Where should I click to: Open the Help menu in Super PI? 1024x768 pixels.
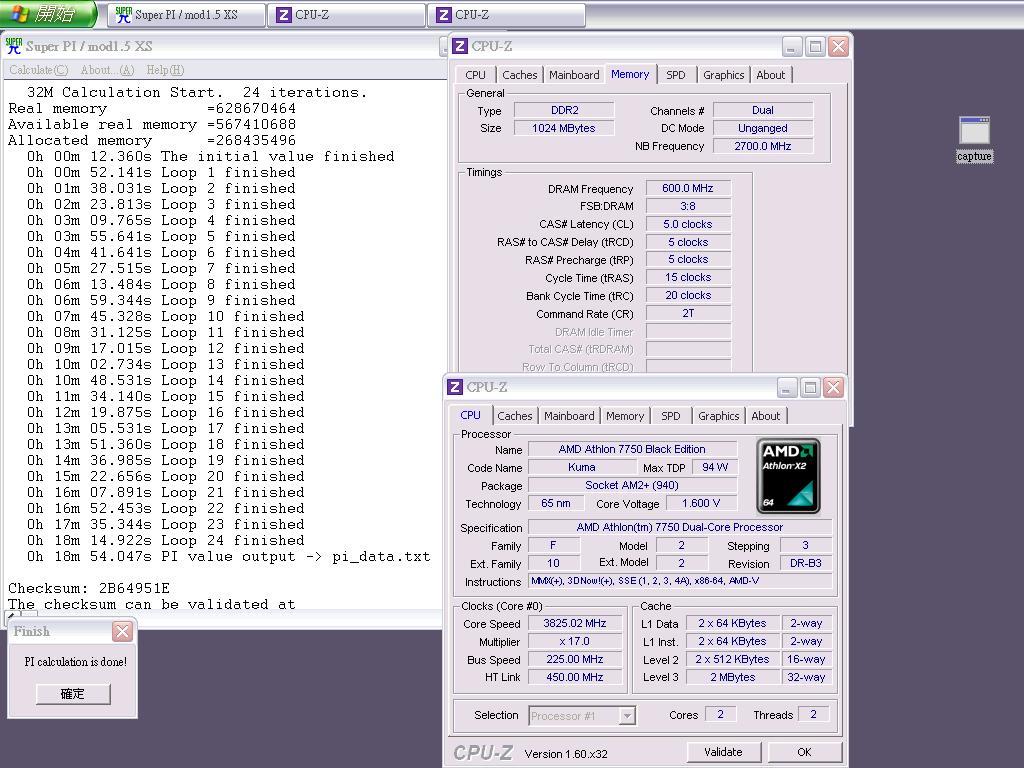(x=165, y=70)
